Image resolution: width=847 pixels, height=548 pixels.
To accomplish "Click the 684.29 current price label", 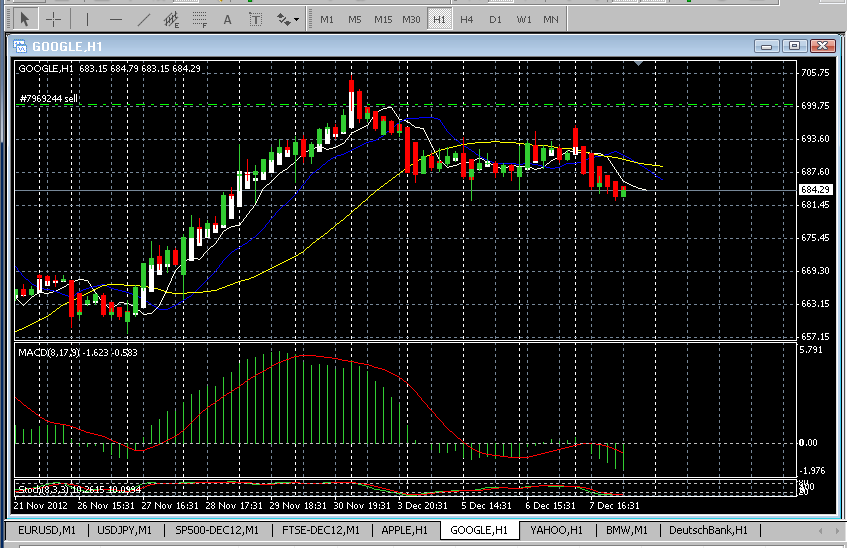I will click(x=816, y=190).
